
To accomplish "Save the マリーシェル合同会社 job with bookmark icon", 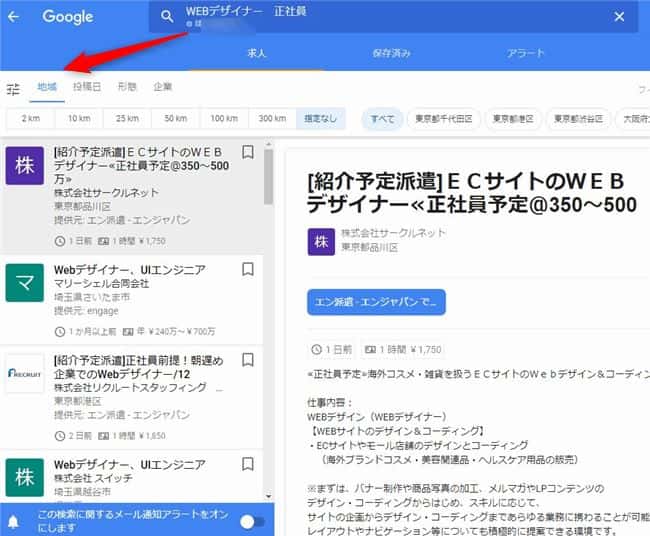I will point(248,269).
